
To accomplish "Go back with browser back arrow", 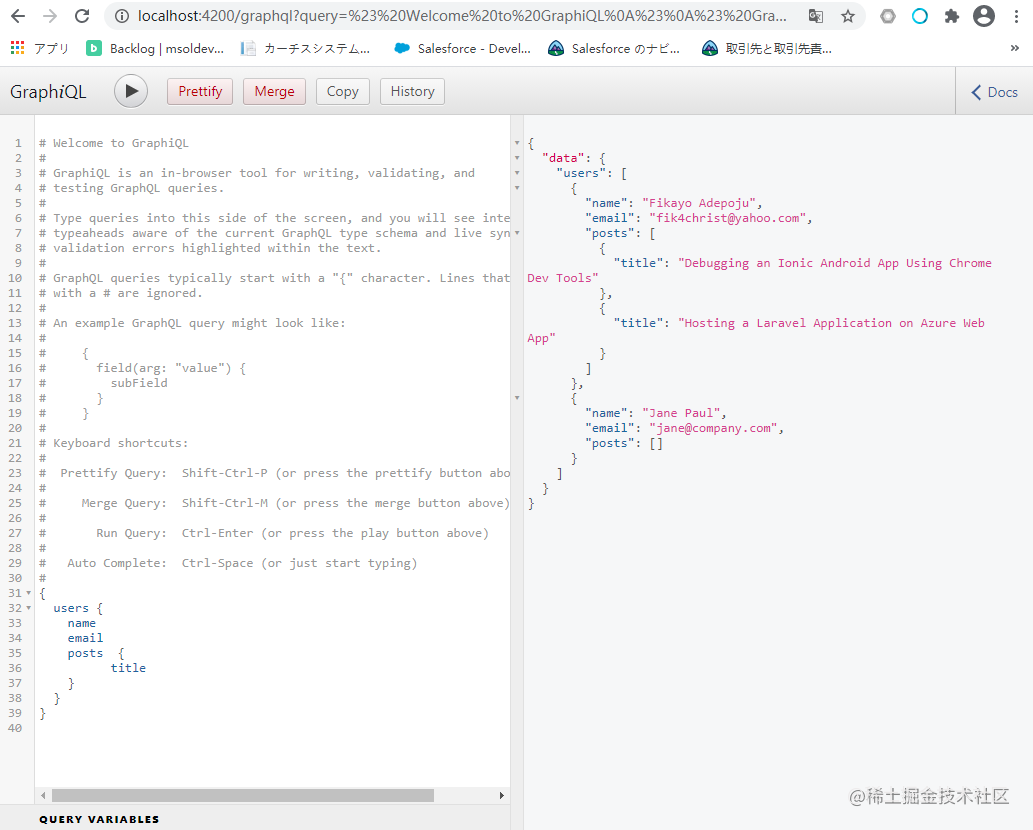I will click(x=18, y=16).
